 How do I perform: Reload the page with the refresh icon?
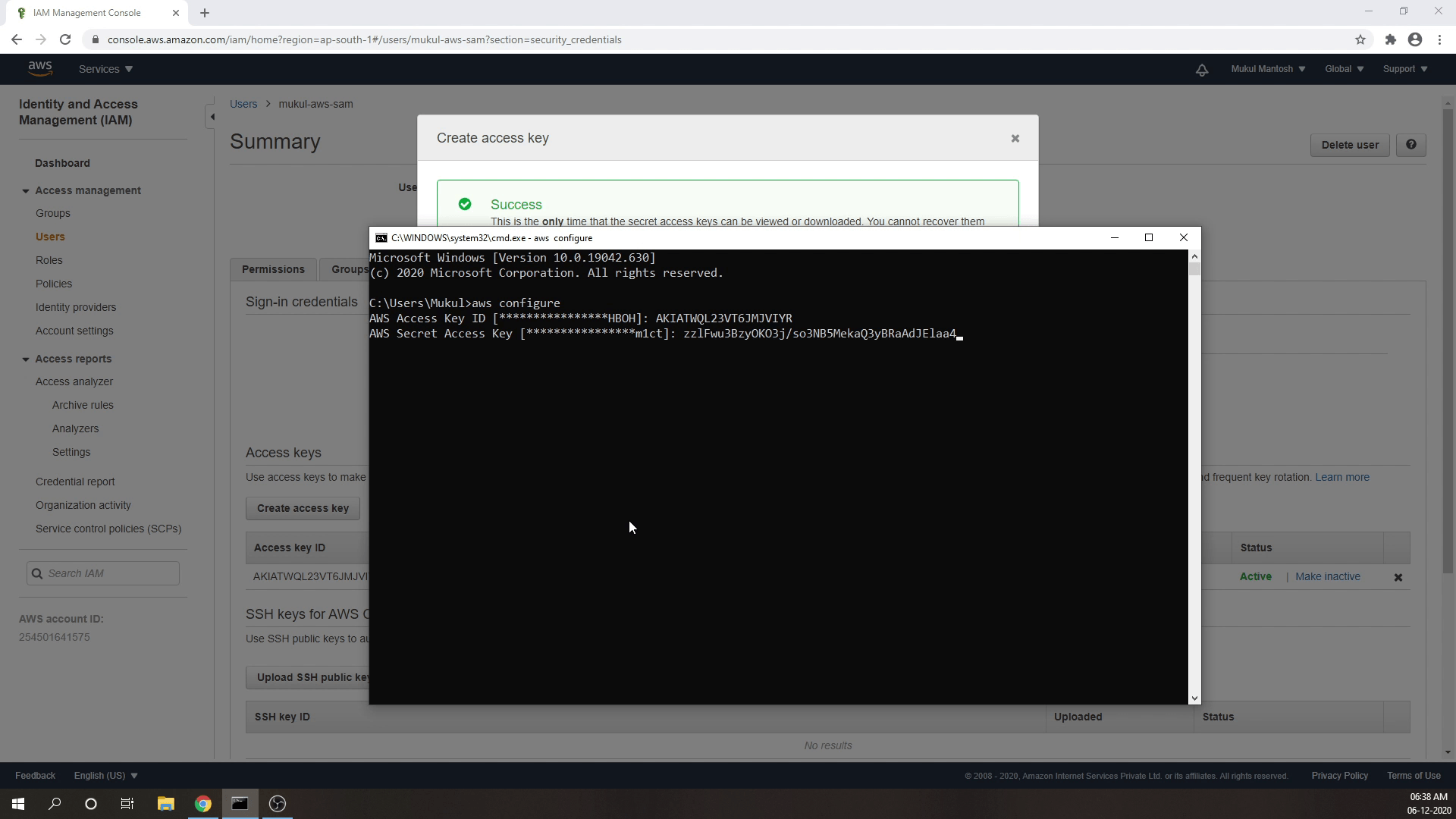point(65,39)
